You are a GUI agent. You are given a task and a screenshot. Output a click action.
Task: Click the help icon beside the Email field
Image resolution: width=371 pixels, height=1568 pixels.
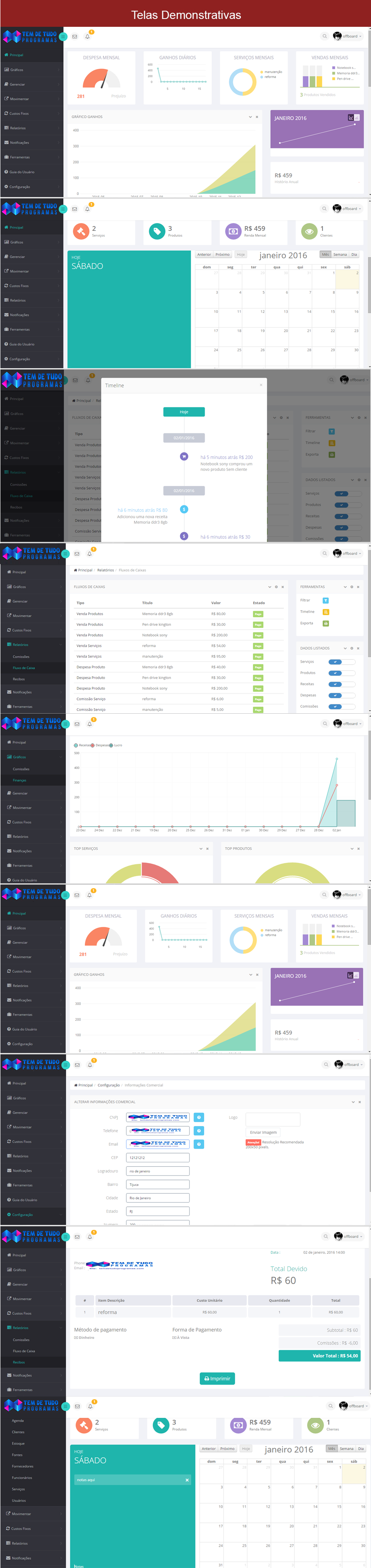(x=199, y=1144)
